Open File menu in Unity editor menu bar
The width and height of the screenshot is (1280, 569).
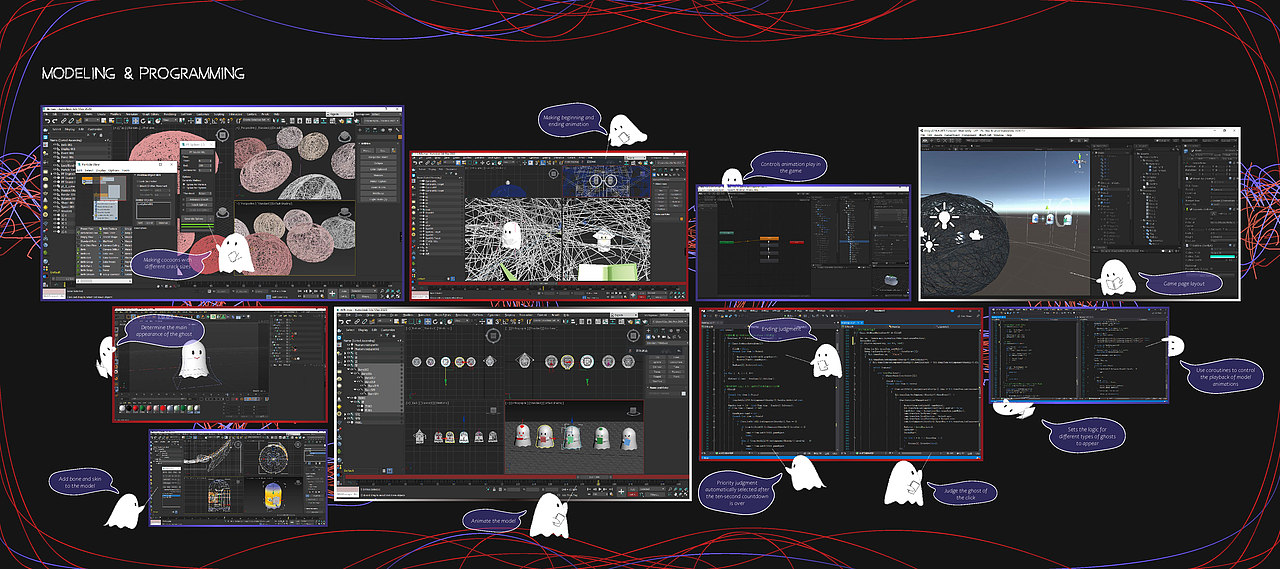click(x=923, y=135)
